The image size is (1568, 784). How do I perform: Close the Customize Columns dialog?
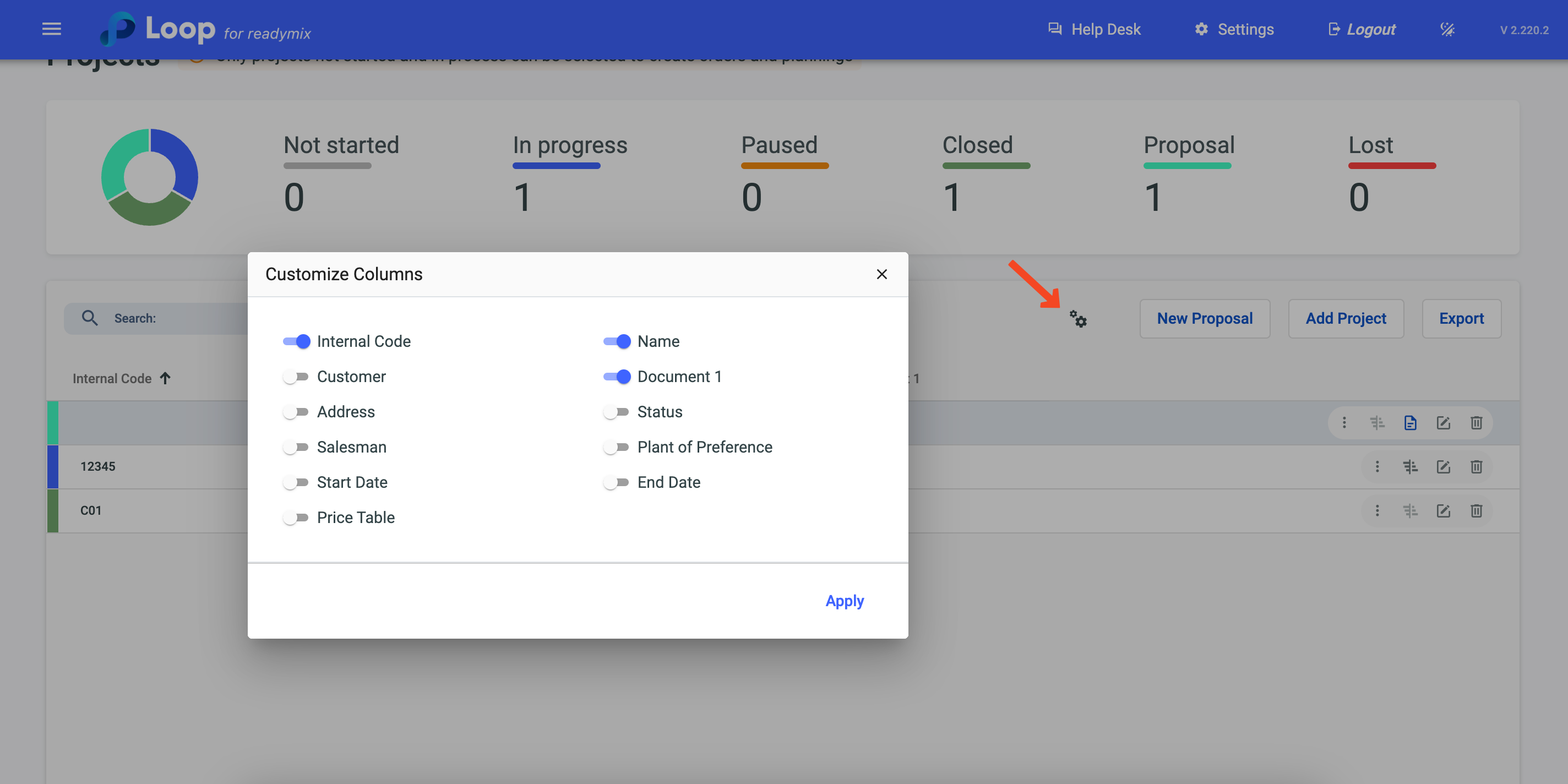click(881, 275)
